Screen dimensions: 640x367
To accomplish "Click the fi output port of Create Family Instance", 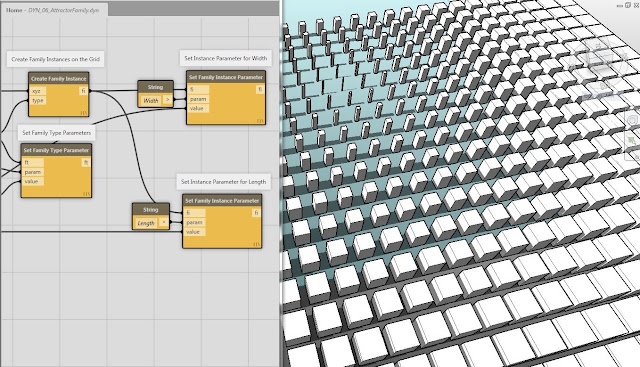I will coord(83,91).
